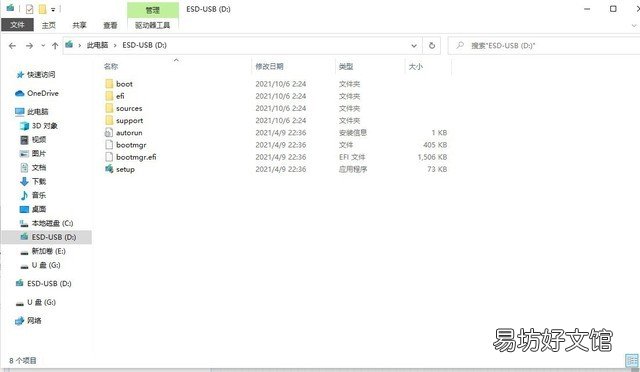Select 图片 in the sidebar
640x372 pixels.
tap(39, 154)
